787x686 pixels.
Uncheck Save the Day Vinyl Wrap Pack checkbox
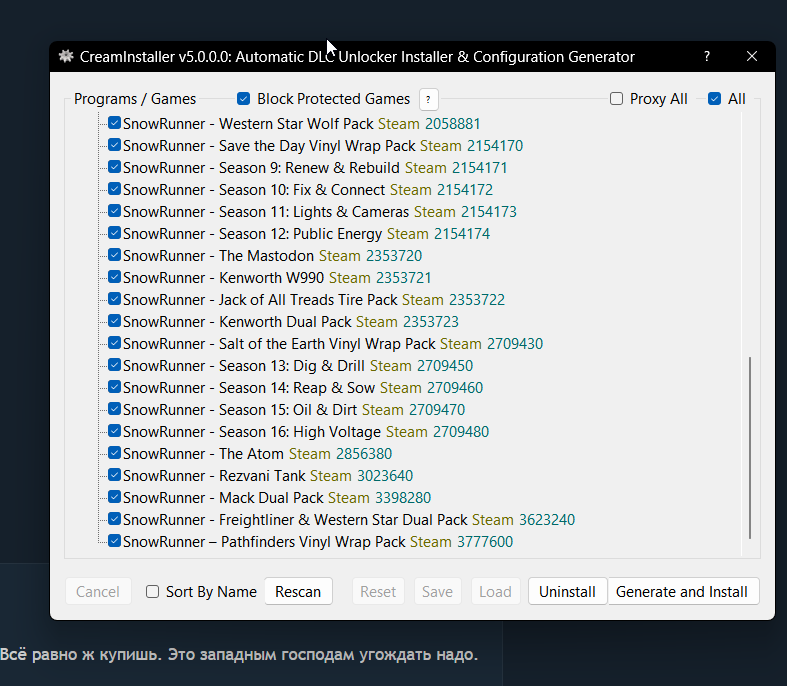(x=114, y=145)
